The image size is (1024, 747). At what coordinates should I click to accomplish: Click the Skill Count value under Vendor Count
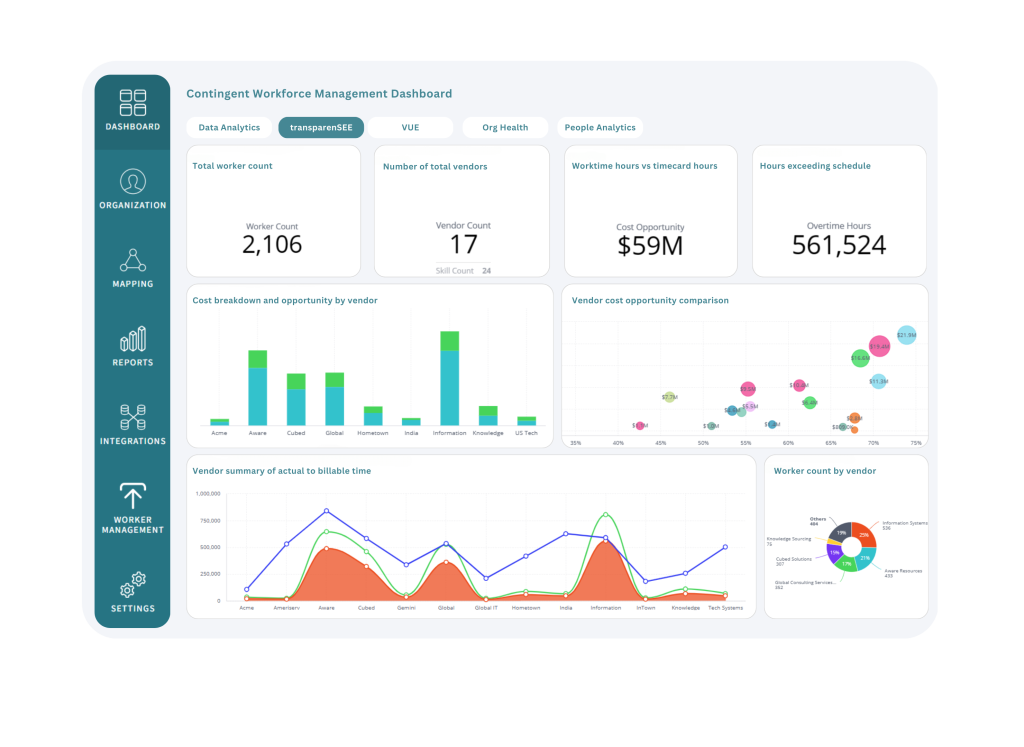[x=486, y=270]
